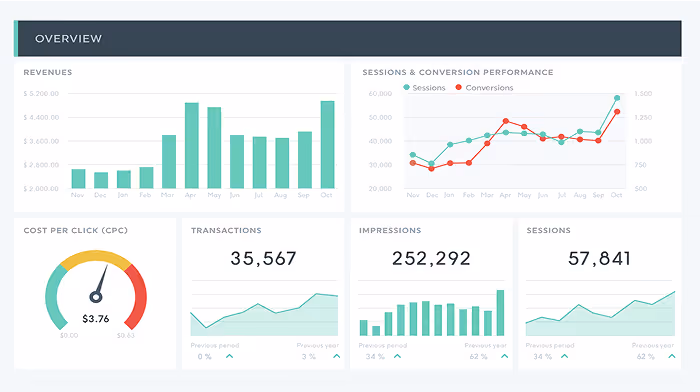The width and height of the screenshot is (700, 392).
Task: Toggle the Sessions series legend label
Action: 429,88
